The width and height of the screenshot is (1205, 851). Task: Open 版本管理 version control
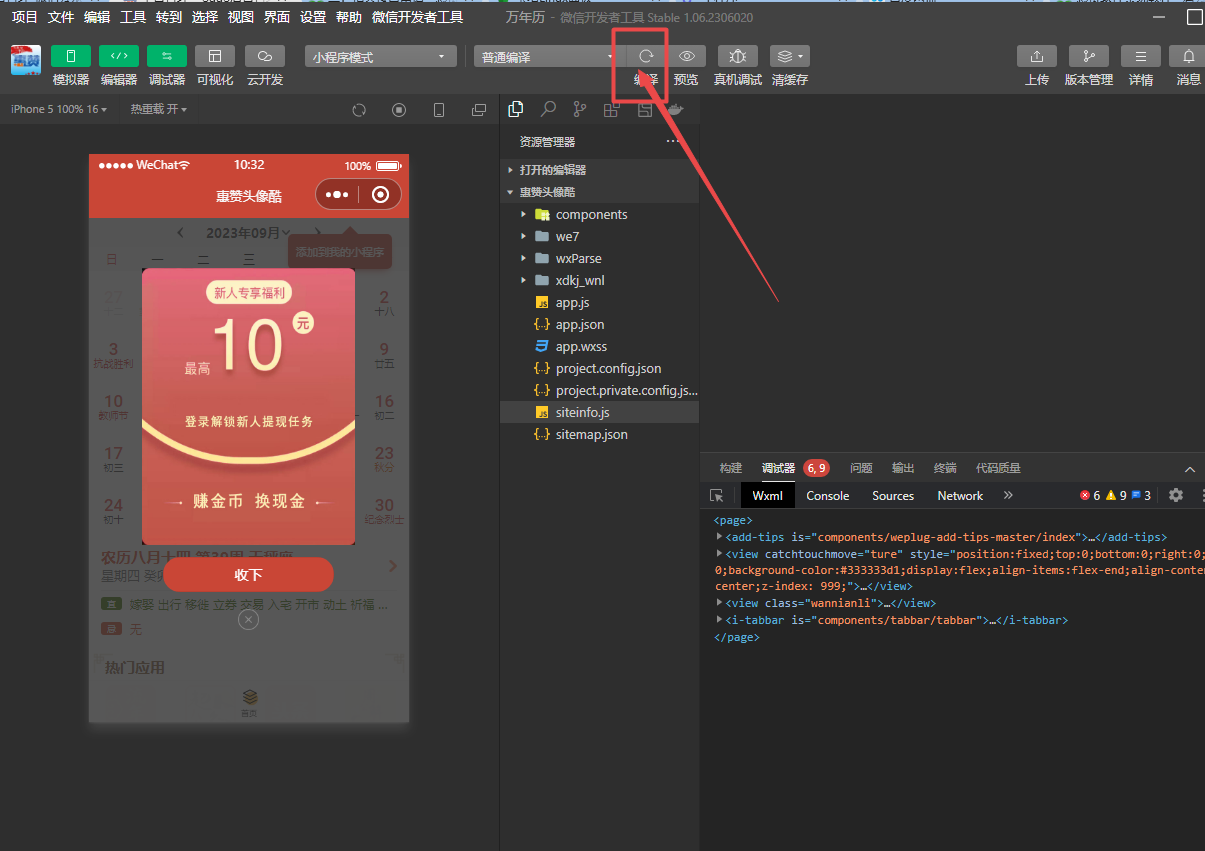tap(1089, 56)
